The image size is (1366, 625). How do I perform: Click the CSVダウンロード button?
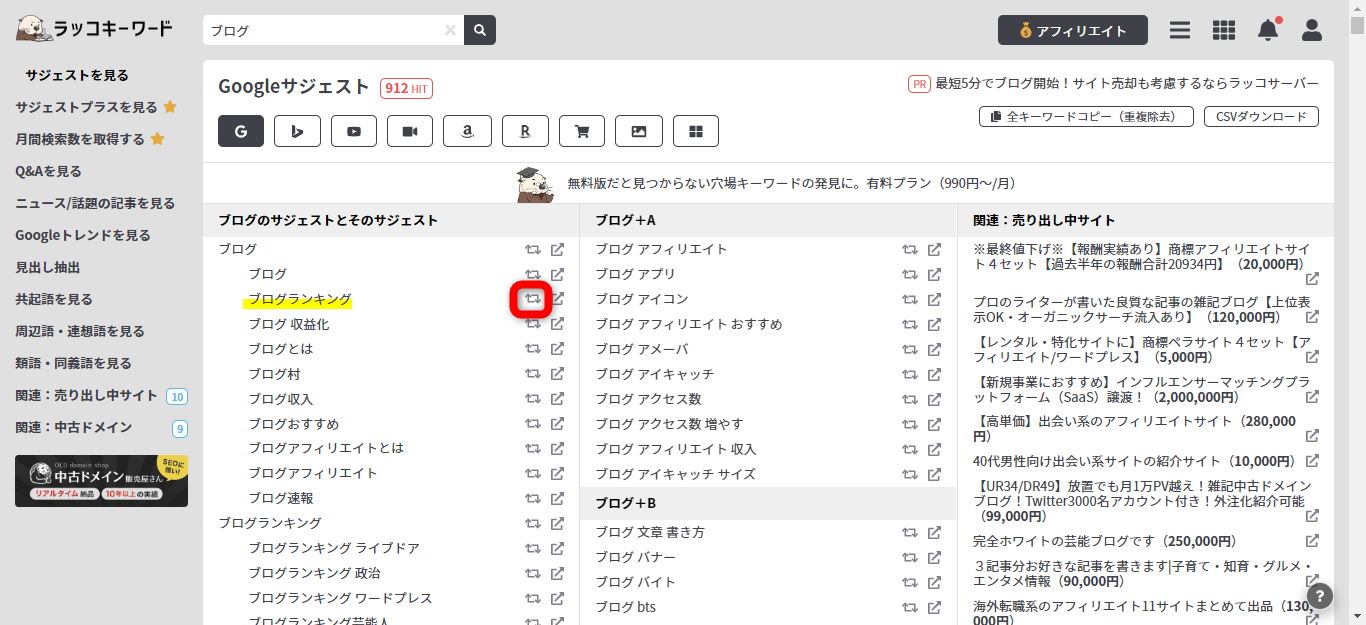tap(1261, 117)
